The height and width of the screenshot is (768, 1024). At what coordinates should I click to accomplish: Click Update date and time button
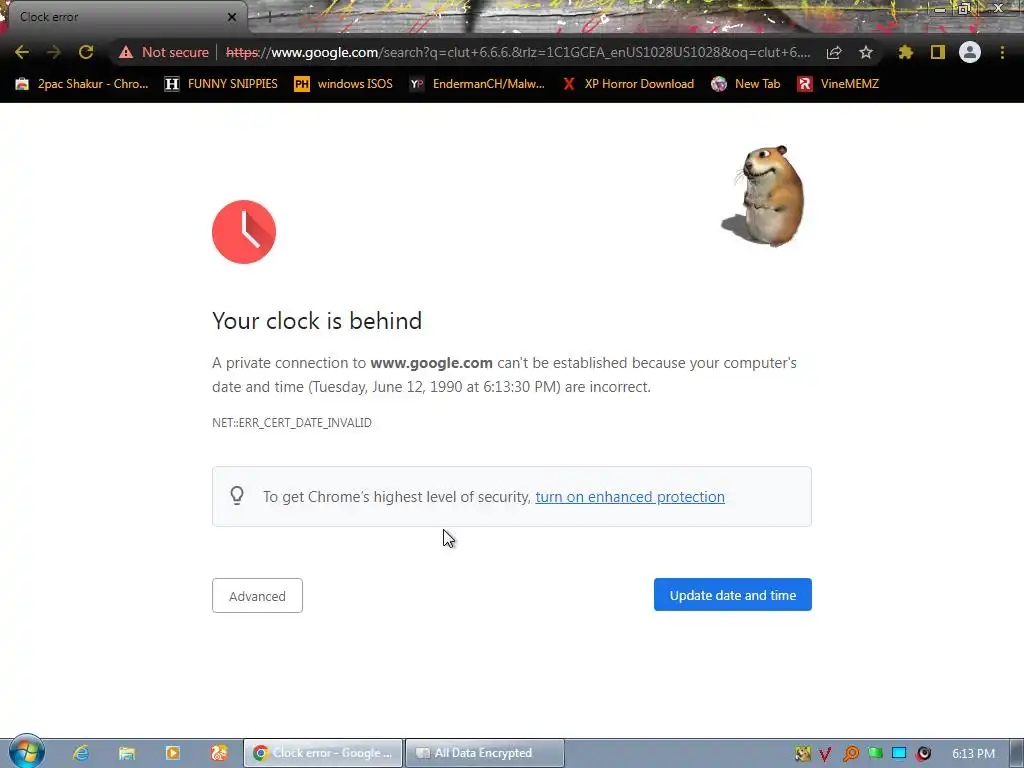tap(733, 595)
